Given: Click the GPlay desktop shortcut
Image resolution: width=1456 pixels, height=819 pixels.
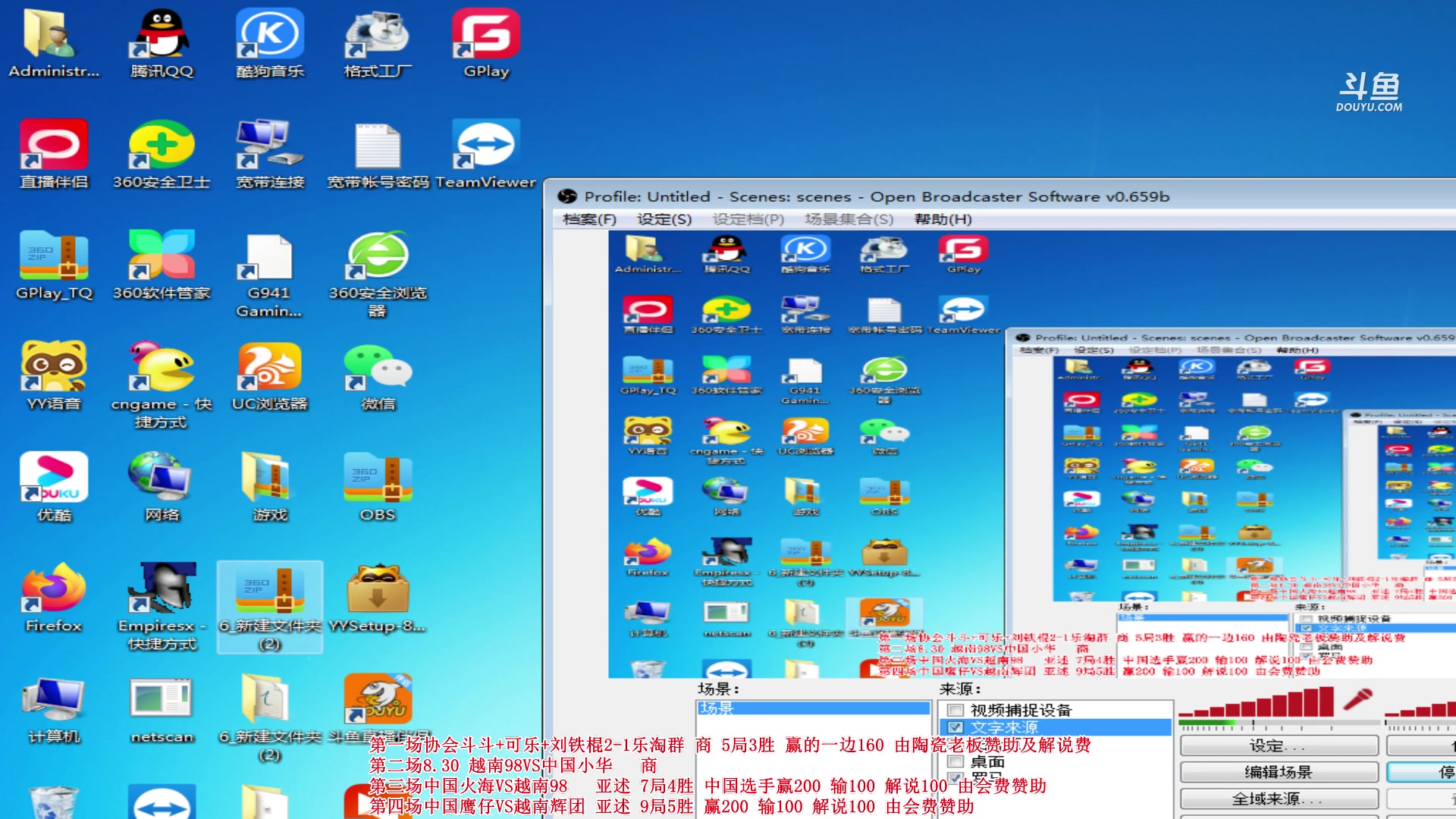Looking at the screenshot, I should point(486,44).
